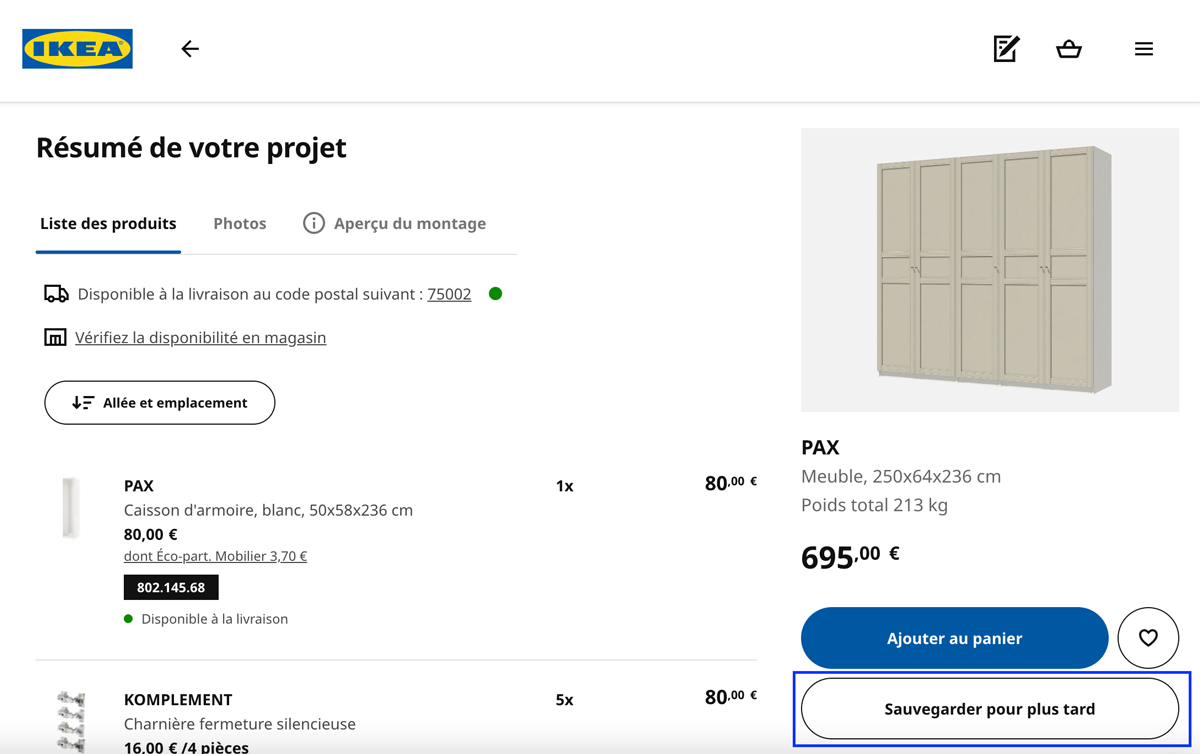The height and width of the screenshot is (754, 1200).
Task: Click Meuble, 250x64x236 cm text
Action: (x=901, y=477)
